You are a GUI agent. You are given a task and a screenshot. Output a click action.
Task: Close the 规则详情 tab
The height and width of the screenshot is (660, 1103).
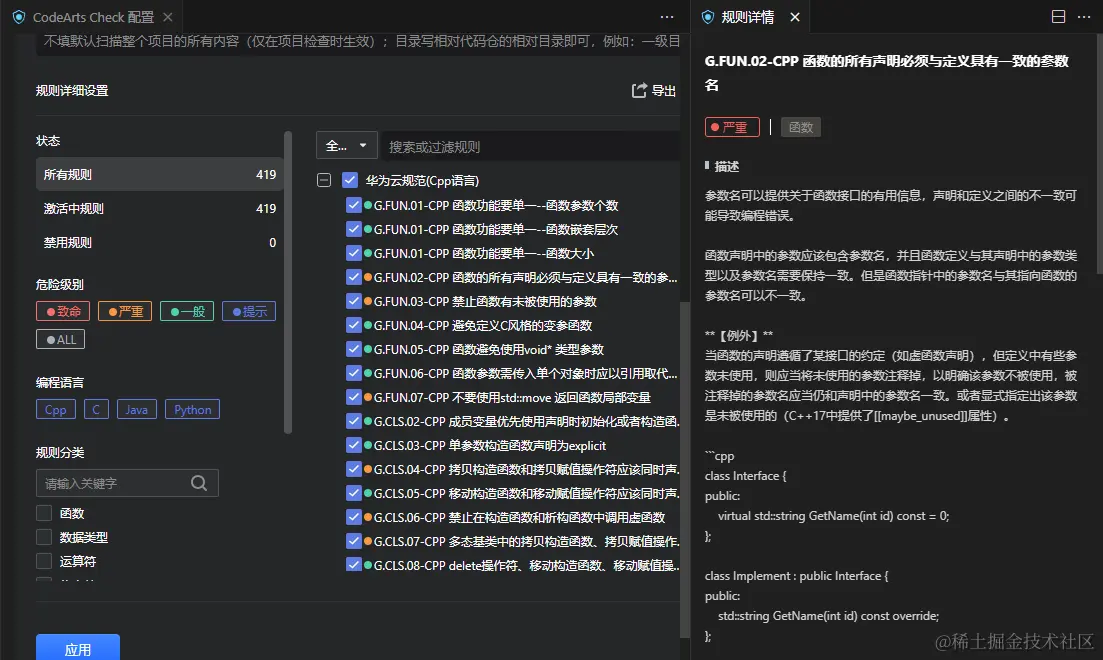click(795, 17)
